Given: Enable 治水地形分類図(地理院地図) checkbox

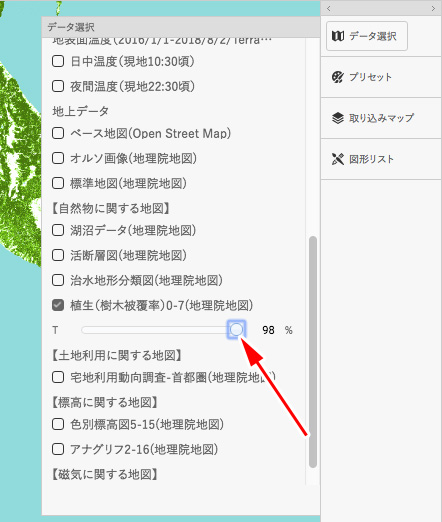Looking at the screenshot, I should [x=58, y=280].
